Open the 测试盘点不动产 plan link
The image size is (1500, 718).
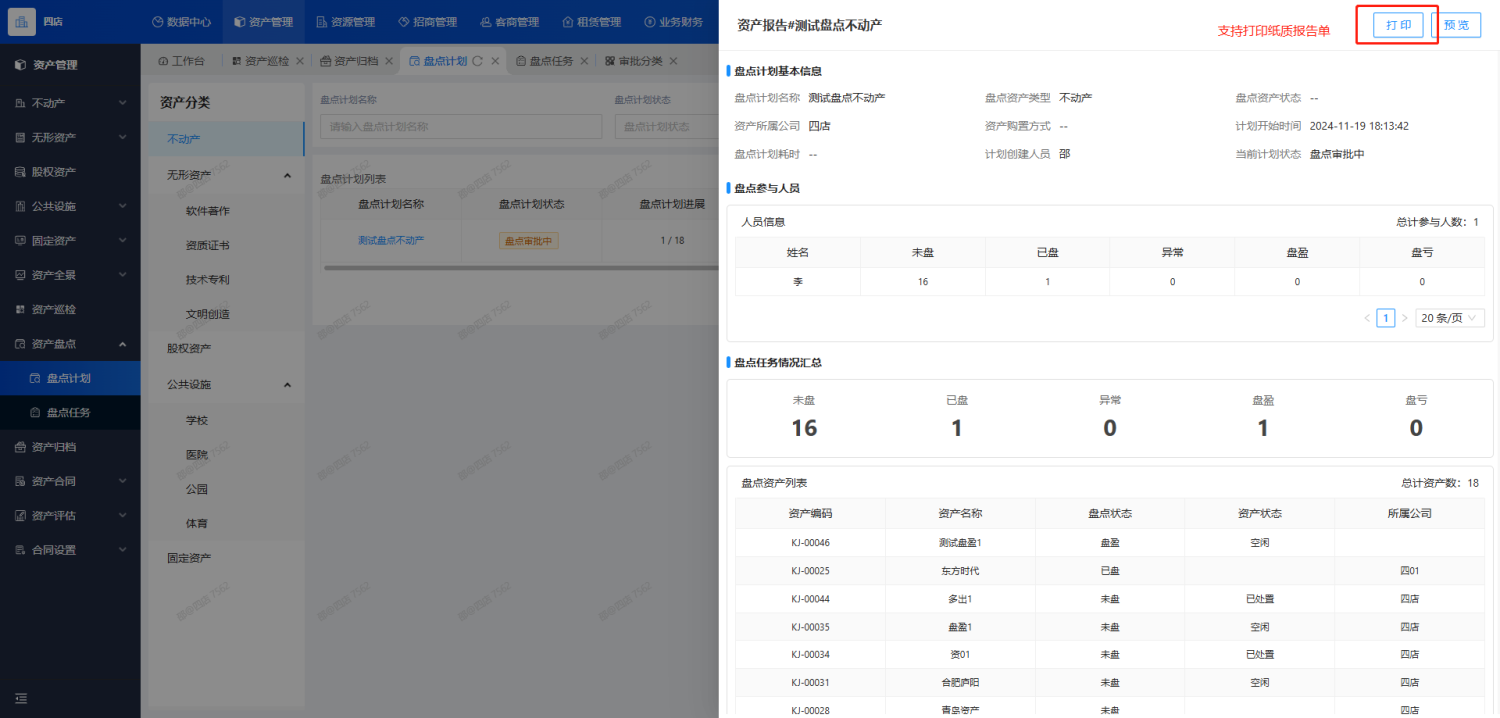pyautogui.click(x=391, y=240)
